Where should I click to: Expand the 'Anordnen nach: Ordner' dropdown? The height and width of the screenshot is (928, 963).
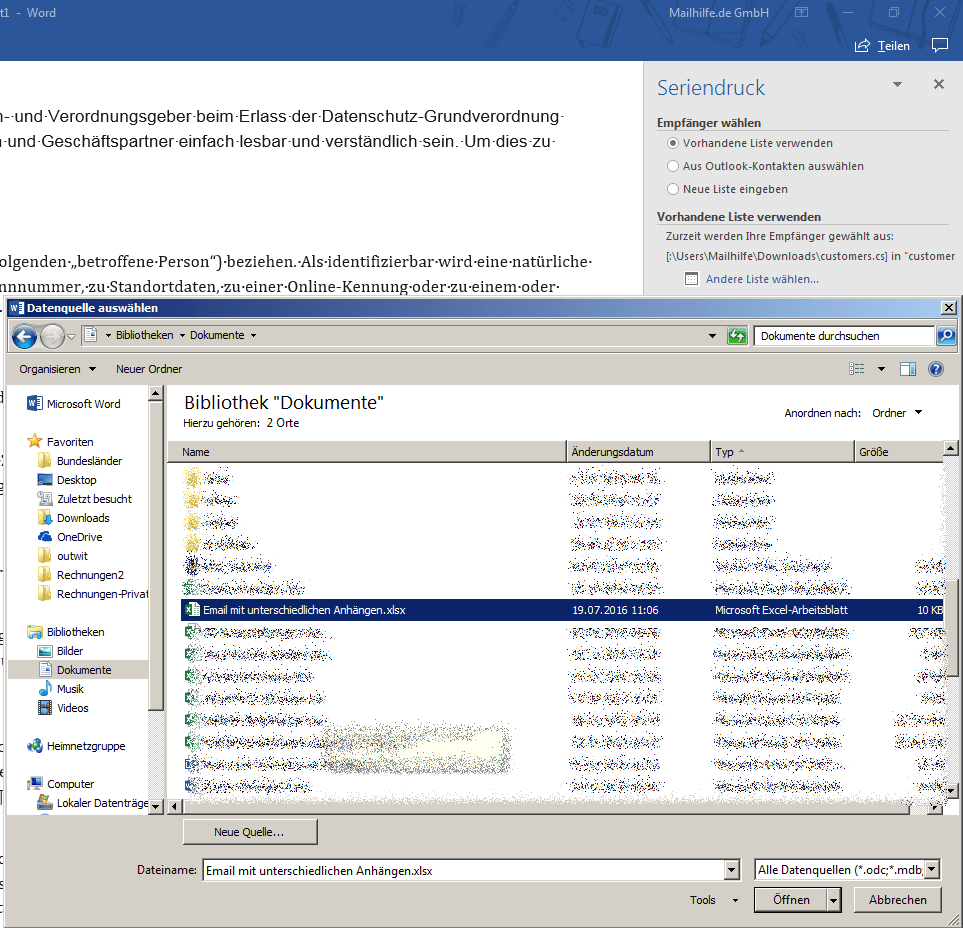tap(897, 413)
